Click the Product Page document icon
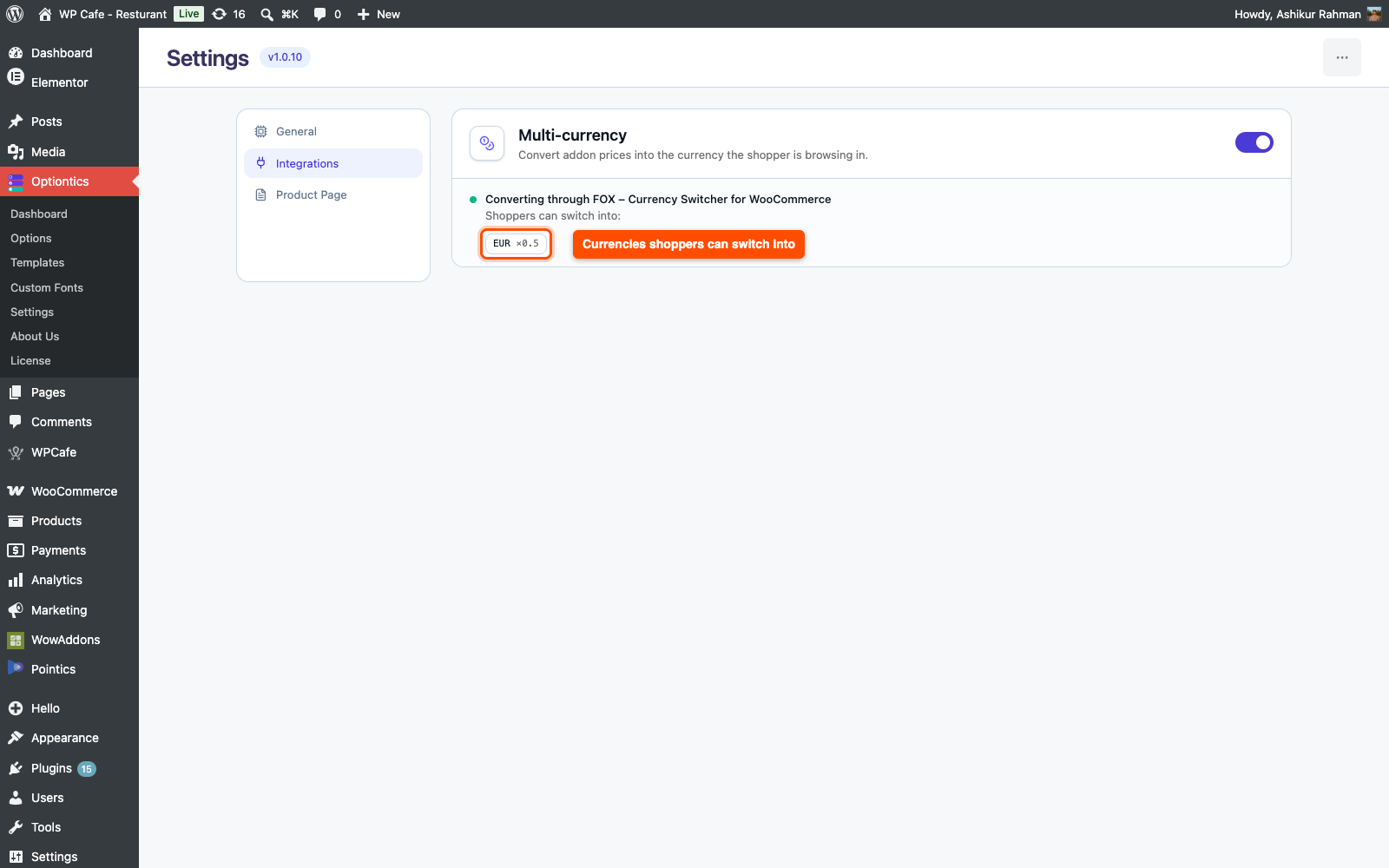The image size is (1389, 868). point(260,195)
